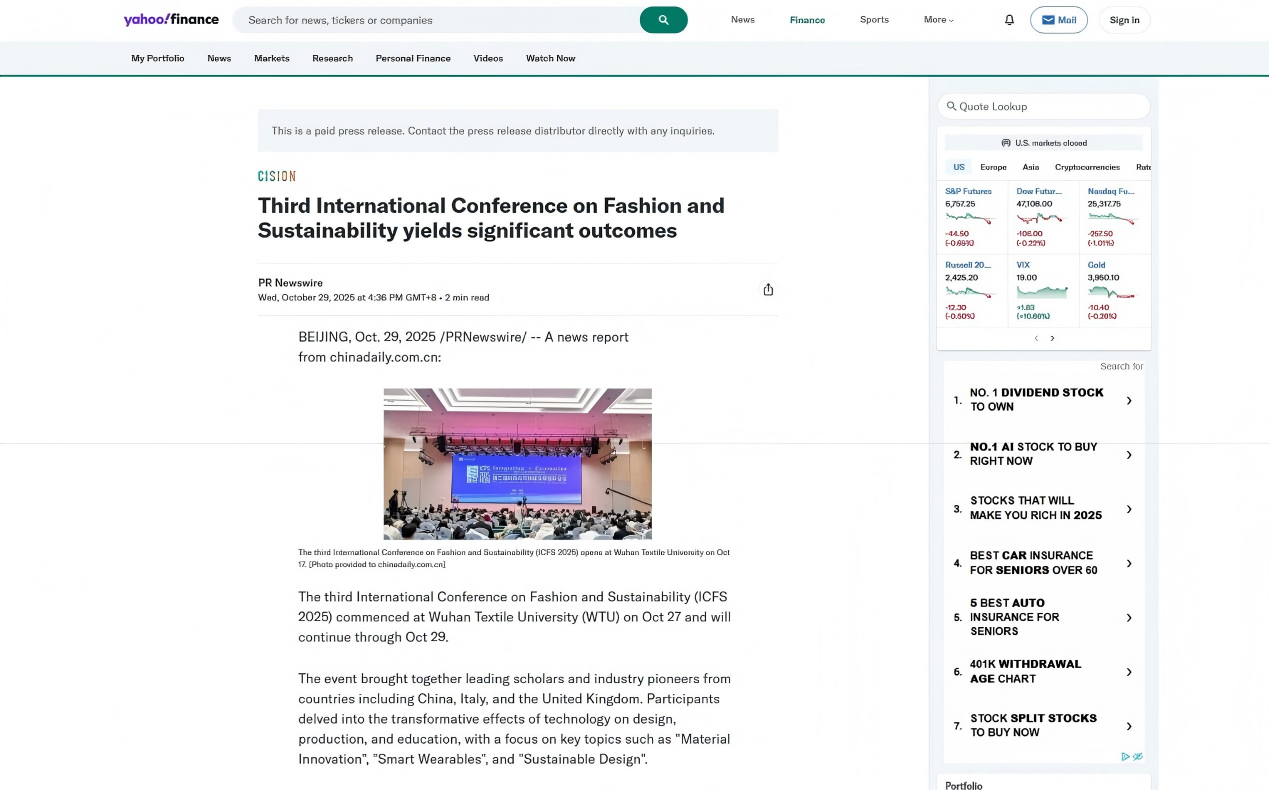Open the My Portfolio menu item
The width and height of the screenshot is (1269, 790).
[x=158, y=58]
